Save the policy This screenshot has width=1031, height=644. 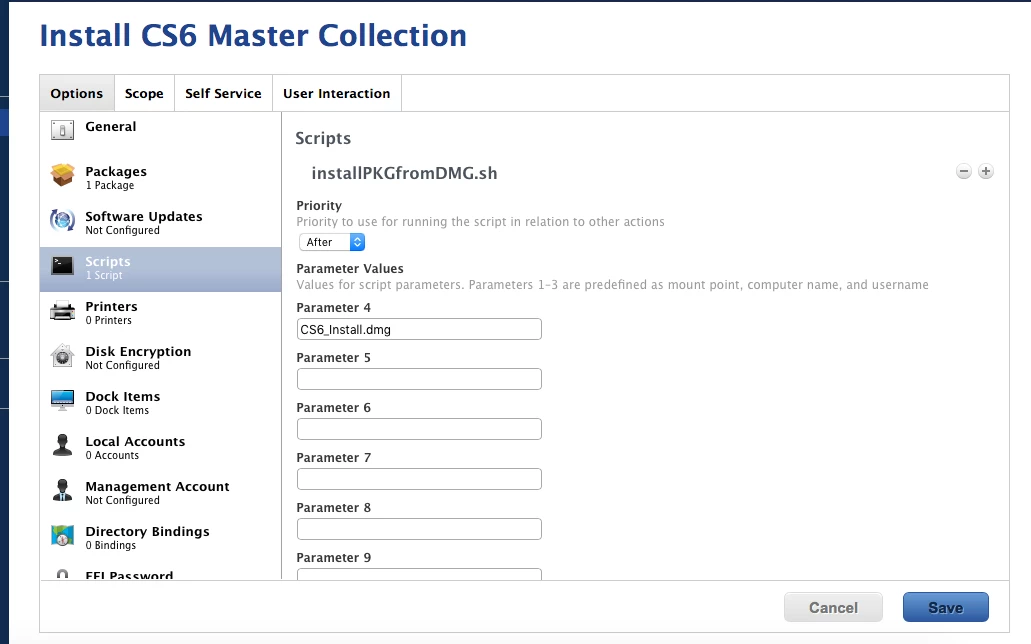945,607
